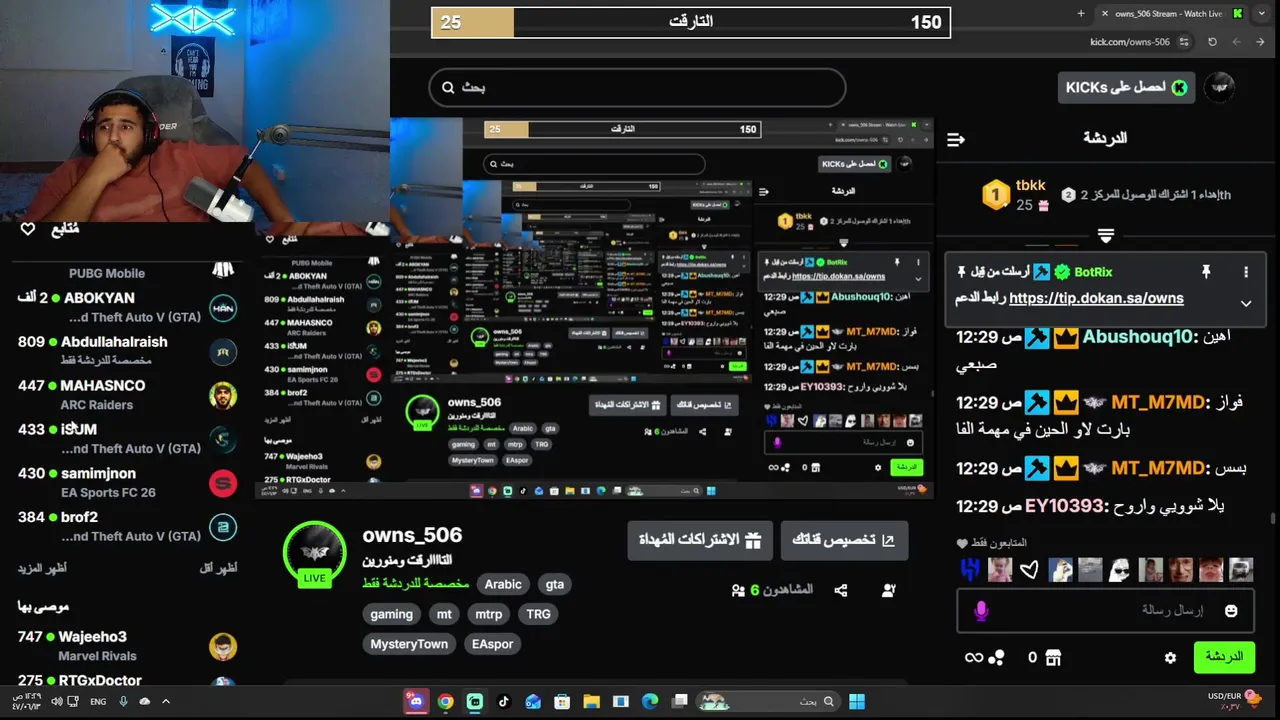Open the pinned message three-dot menu
Viewport: 1280px width, 720px height.
[1246, 272]
